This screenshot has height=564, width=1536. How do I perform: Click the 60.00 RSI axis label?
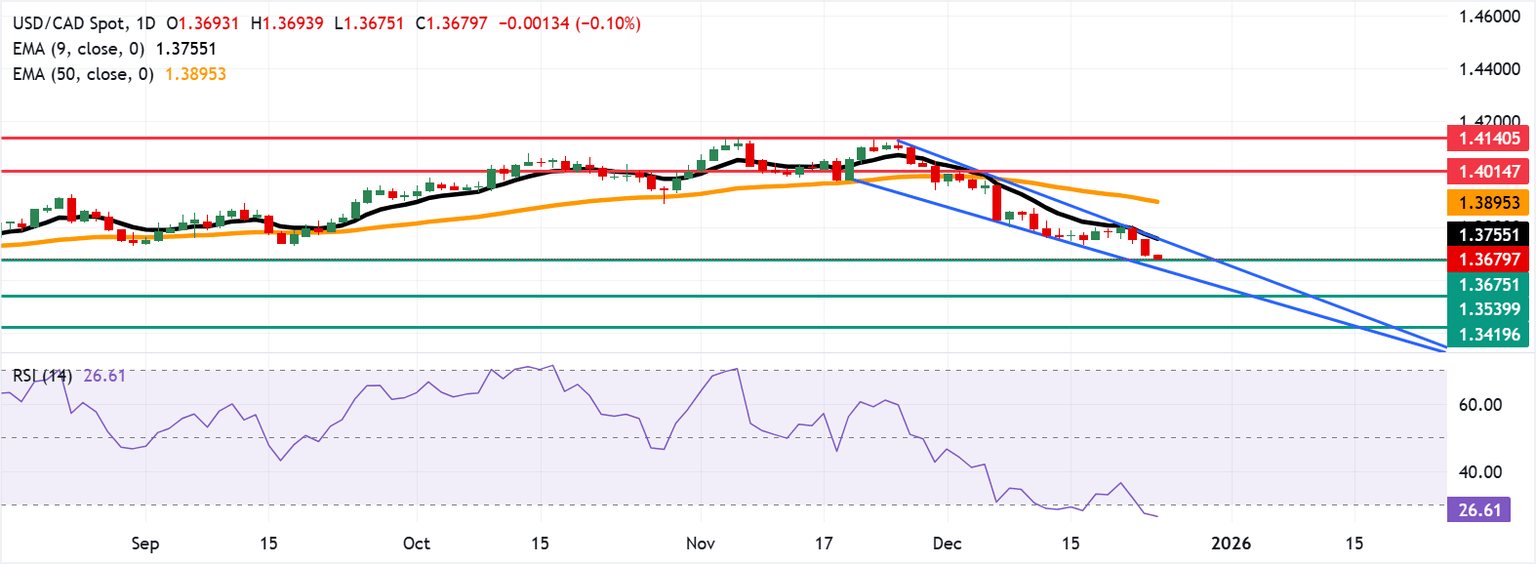coord(1480,405)
